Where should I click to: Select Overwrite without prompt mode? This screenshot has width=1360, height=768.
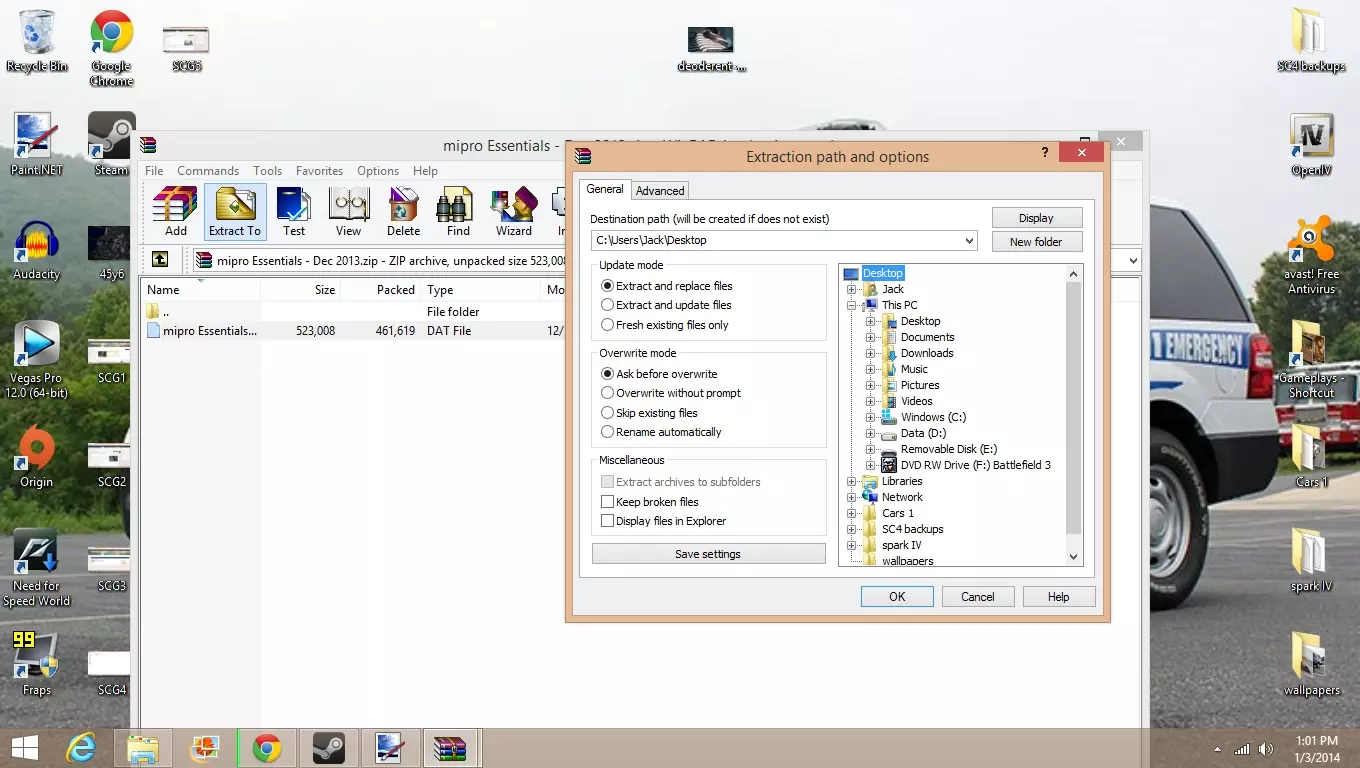[671, 393]
